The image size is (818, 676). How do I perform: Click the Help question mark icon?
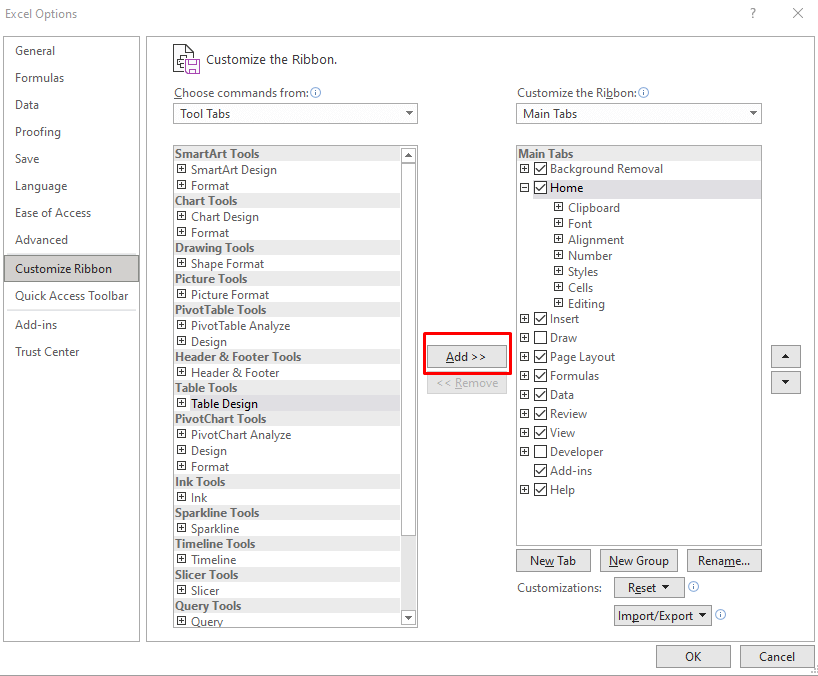[752, 13]
